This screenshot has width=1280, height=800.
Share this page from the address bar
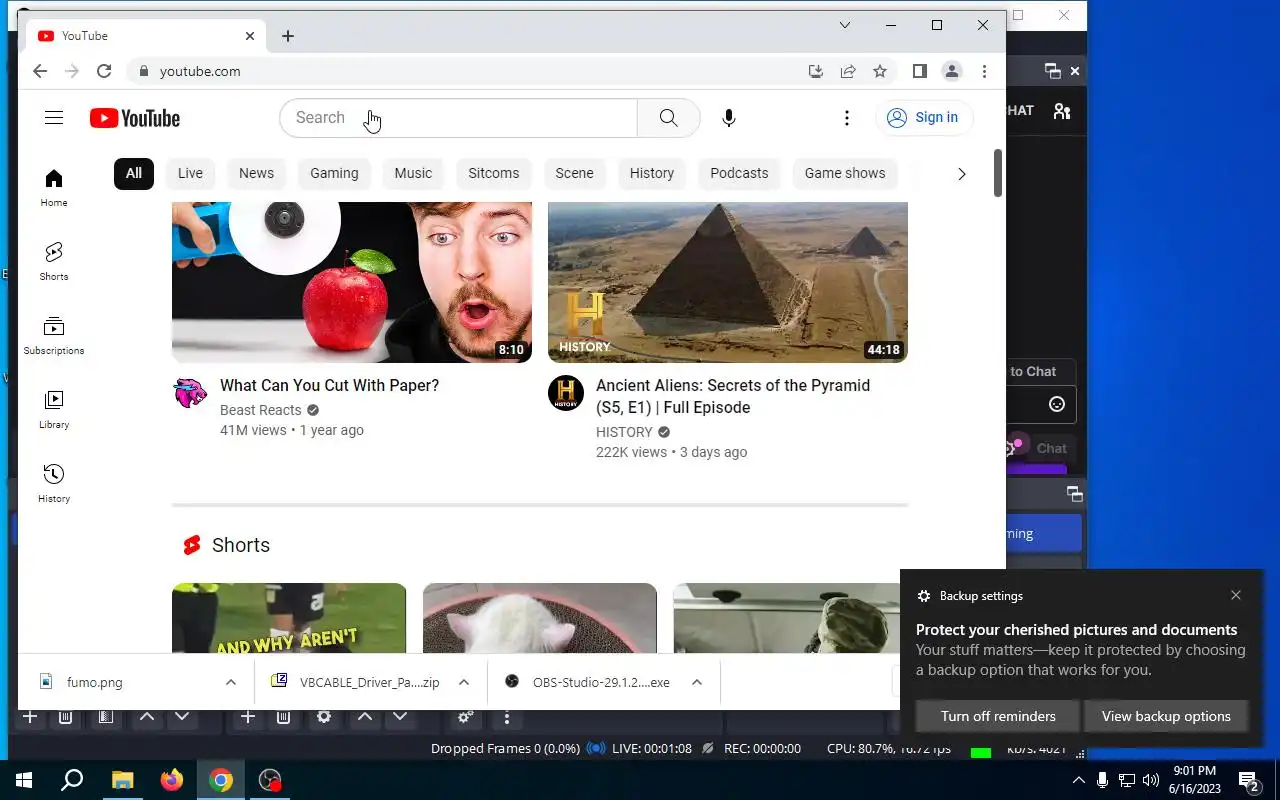pos(848,71)
